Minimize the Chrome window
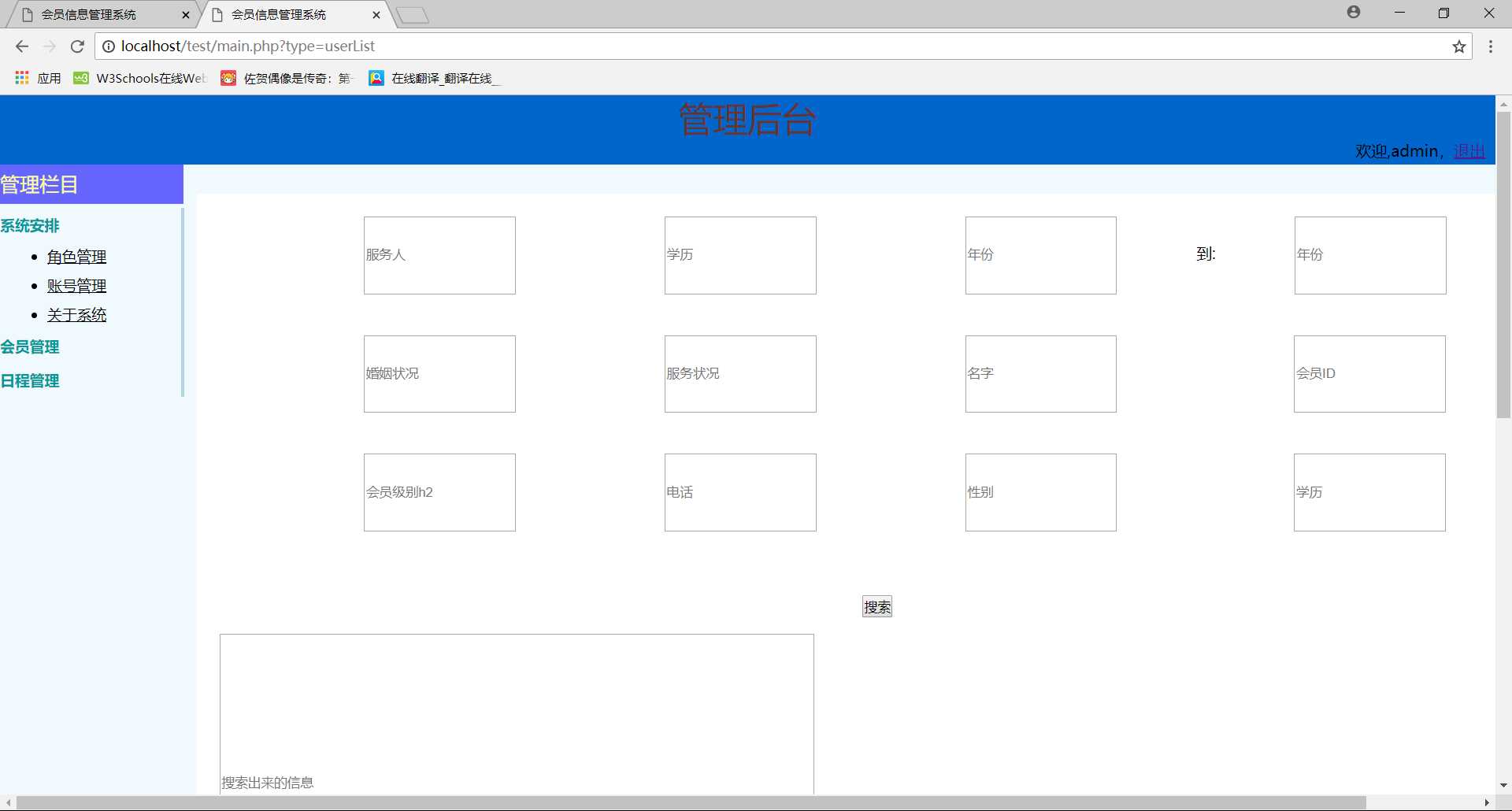Screen dimensions: 1512x811 (x=1399, y=13)
